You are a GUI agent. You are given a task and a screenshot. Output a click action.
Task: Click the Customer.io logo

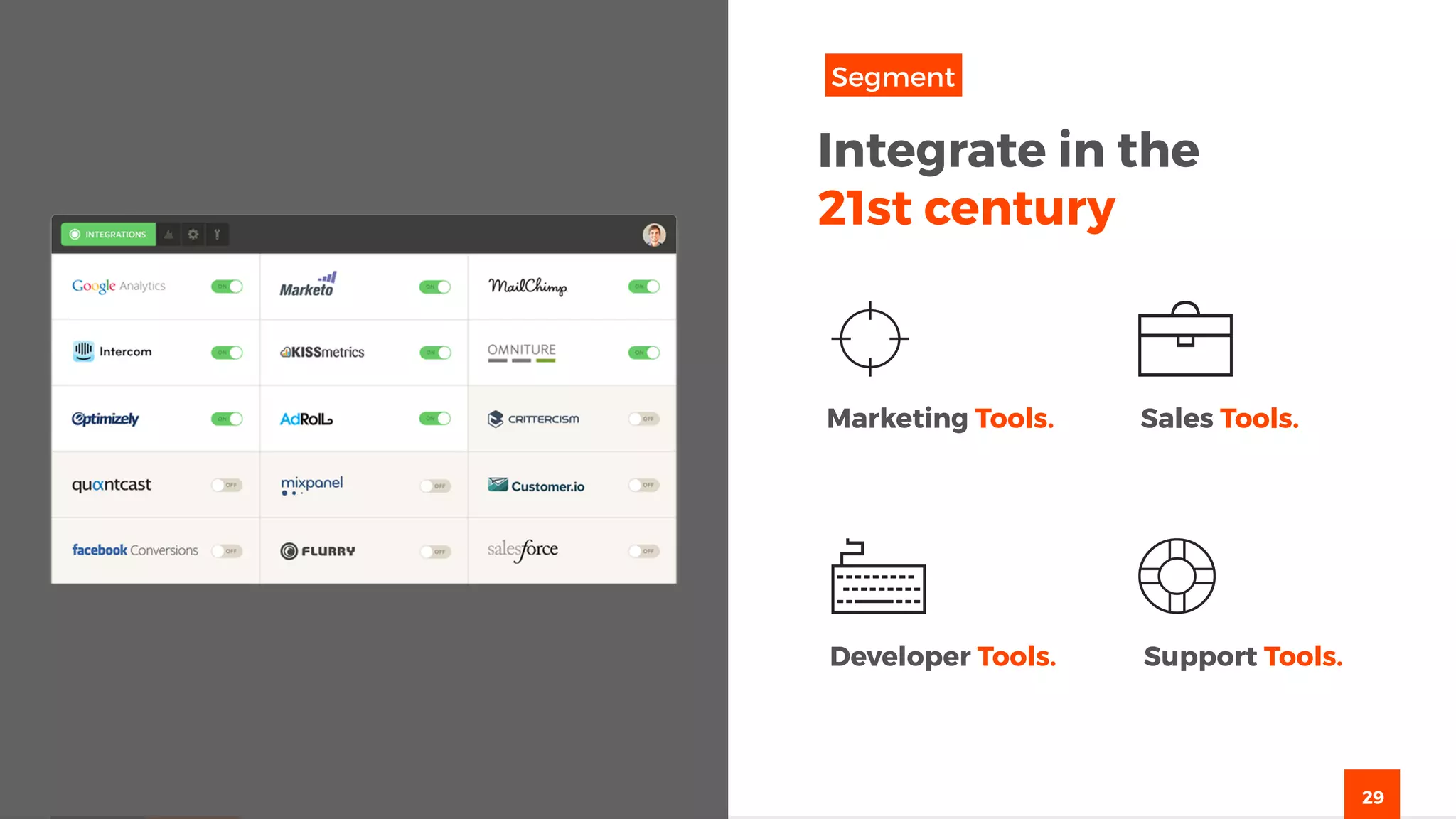(x=536, y=486)
